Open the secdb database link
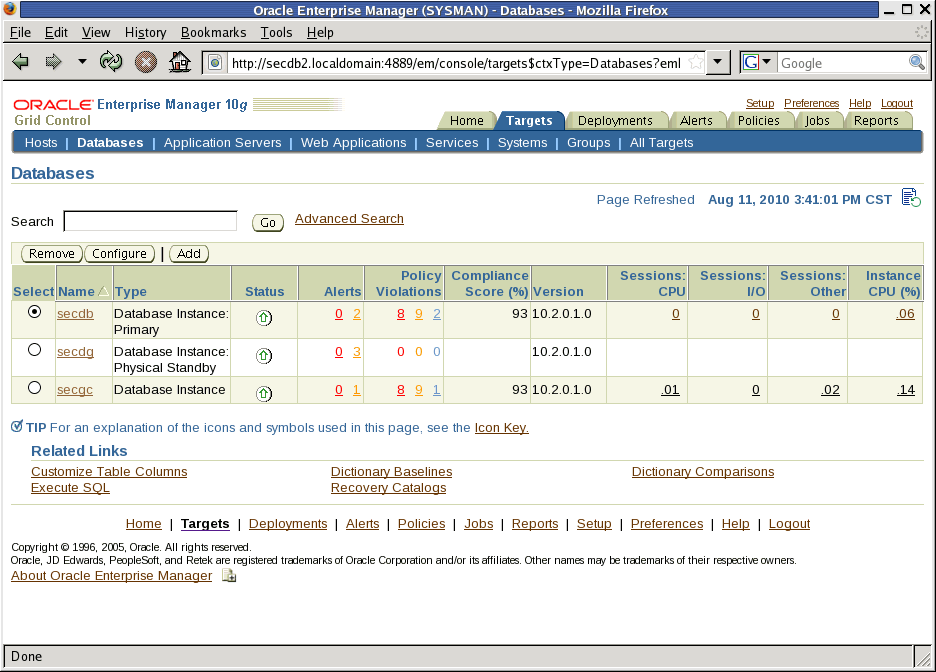 click(75, 313)
